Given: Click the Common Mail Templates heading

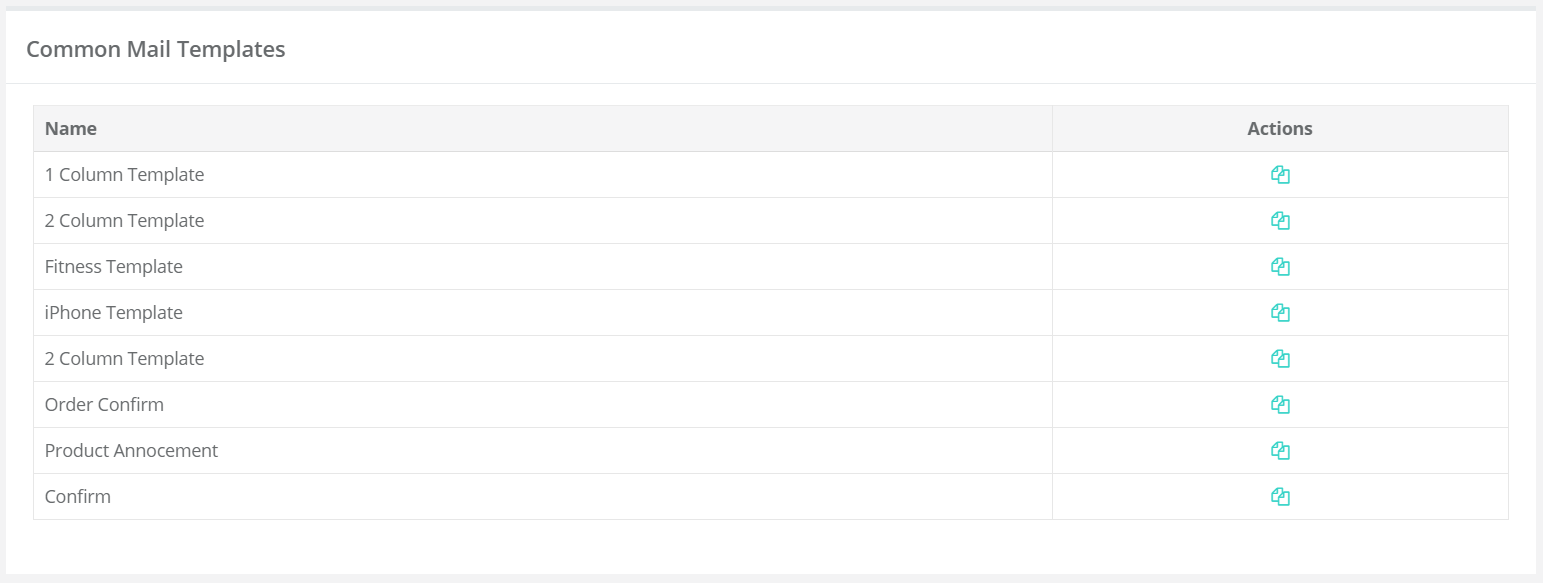Looking at the screenshot, I should click(156, 49).
